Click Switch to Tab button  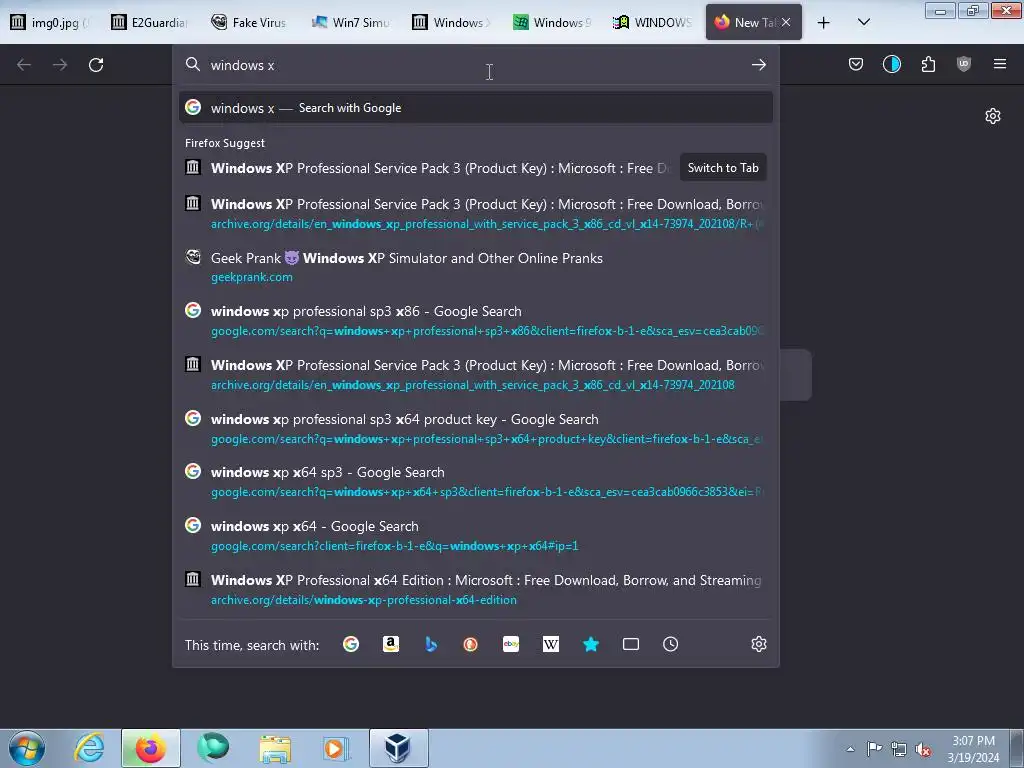click(723, 168)
